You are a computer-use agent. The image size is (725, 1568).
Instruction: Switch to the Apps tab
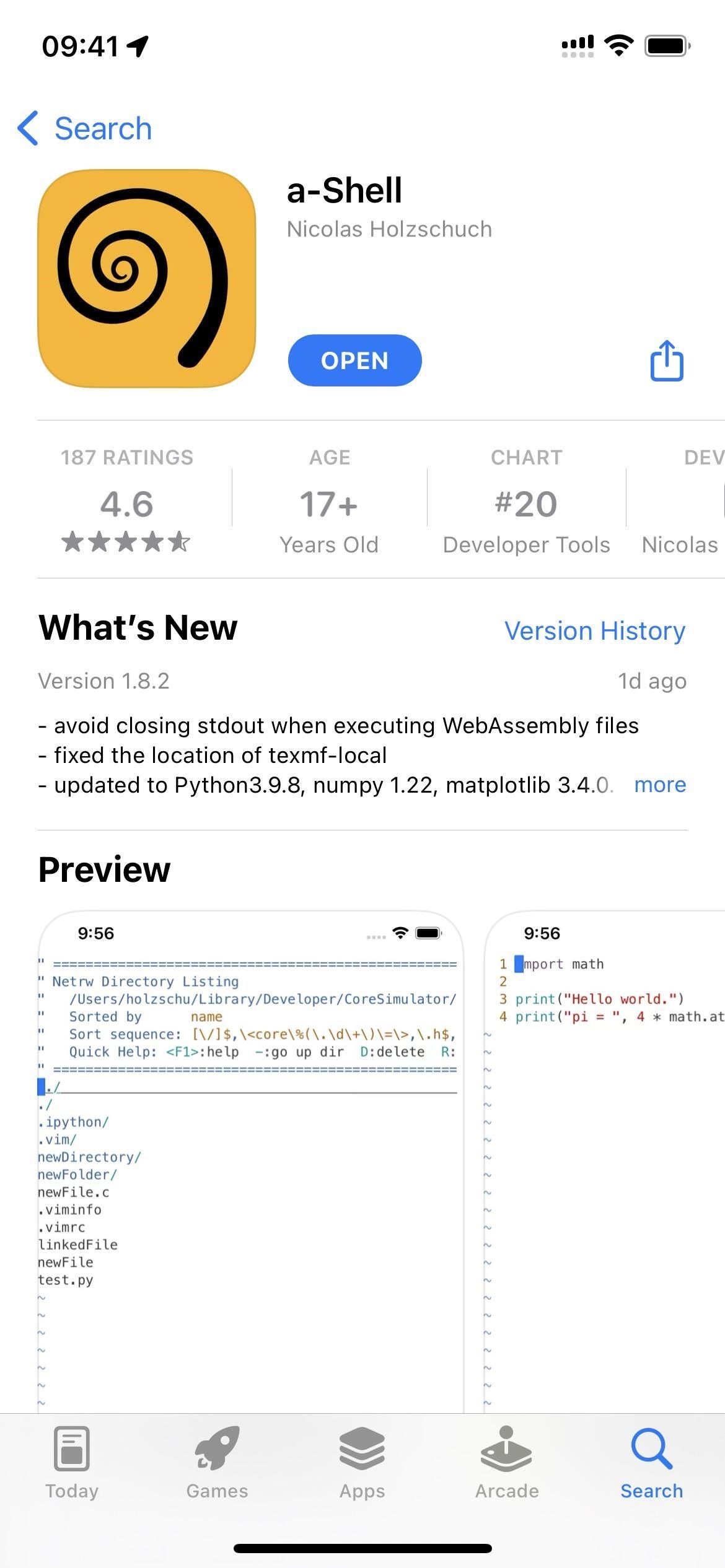click(362, 1463)
